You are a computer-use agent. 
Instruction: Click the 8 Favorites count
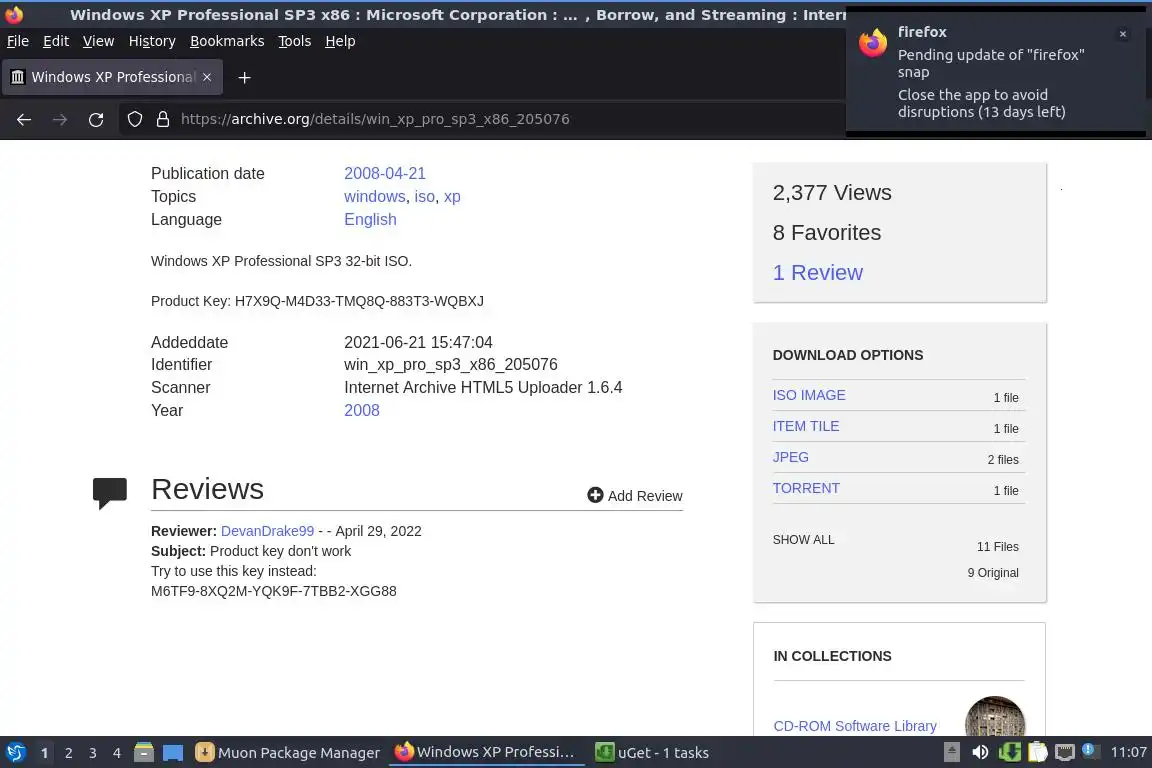[x=827, y=233]
